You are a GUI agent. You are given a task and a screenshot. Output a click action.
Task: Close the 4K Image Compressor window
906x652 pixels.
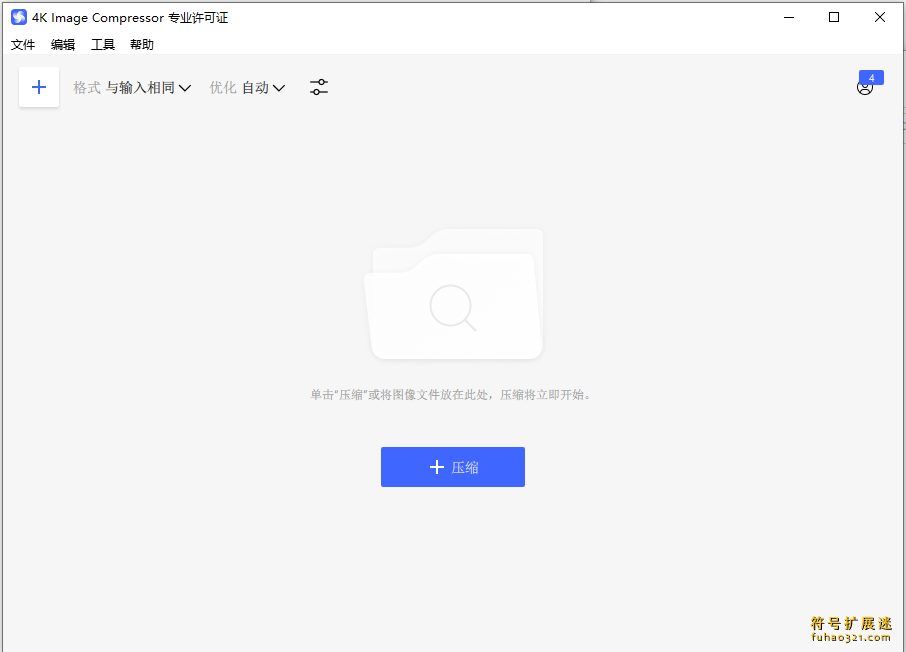pyautogui.click(x=880, y=17)
